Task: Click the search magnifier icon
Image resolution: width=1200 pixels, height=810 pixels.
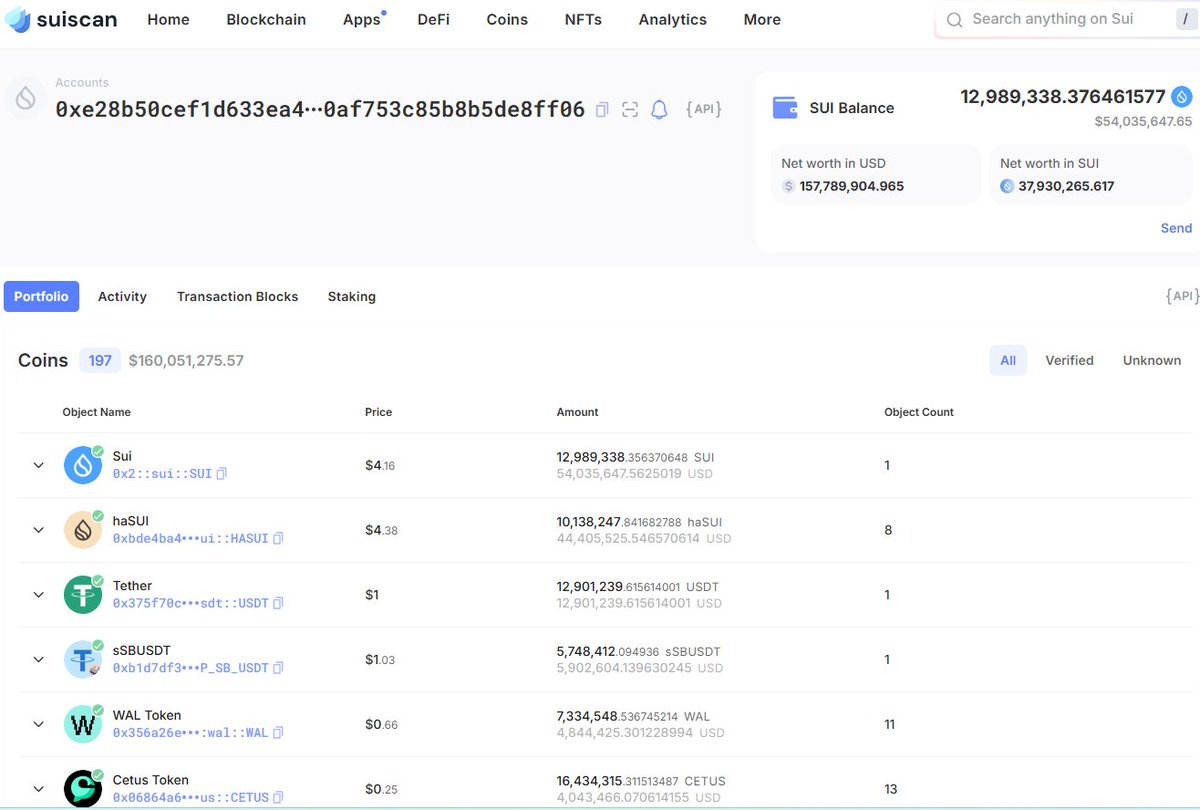Action: click(x=955, y=20)
